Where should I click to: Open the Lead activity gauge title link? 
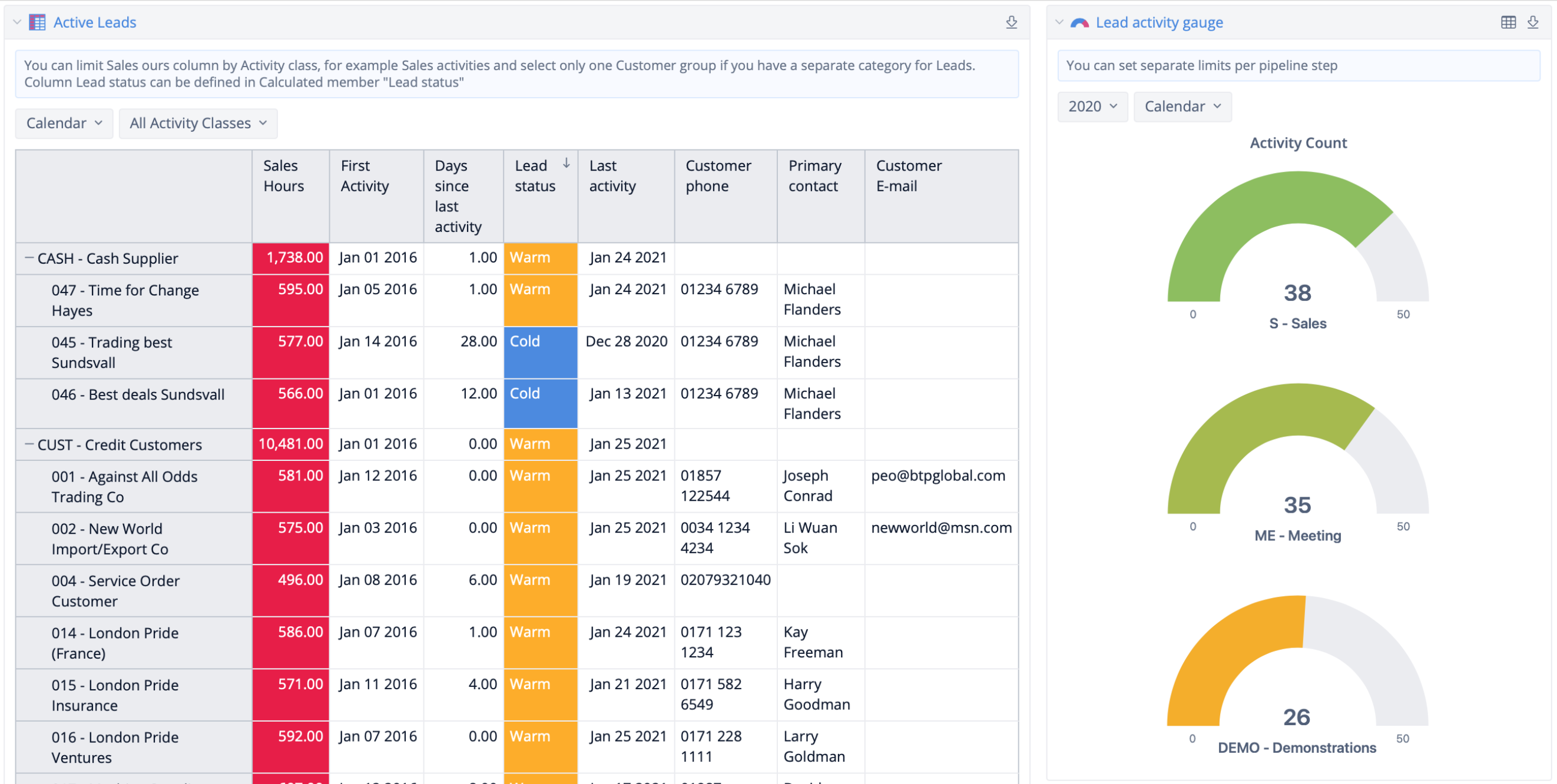point(1159,22)
